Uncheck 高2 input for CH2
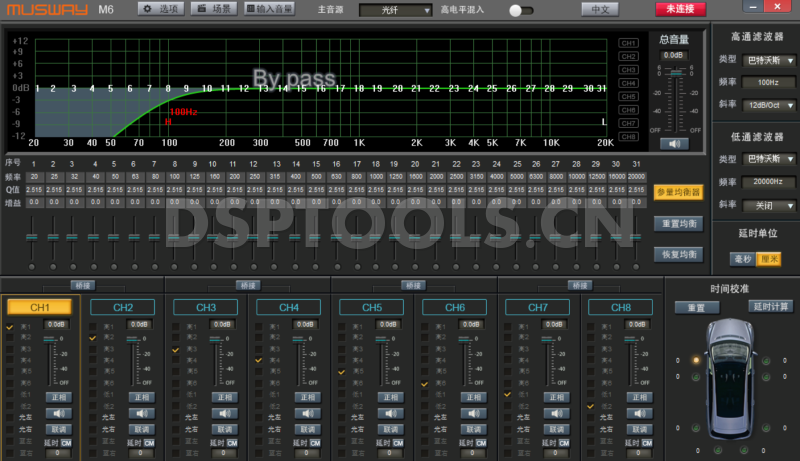 (92, 338)
